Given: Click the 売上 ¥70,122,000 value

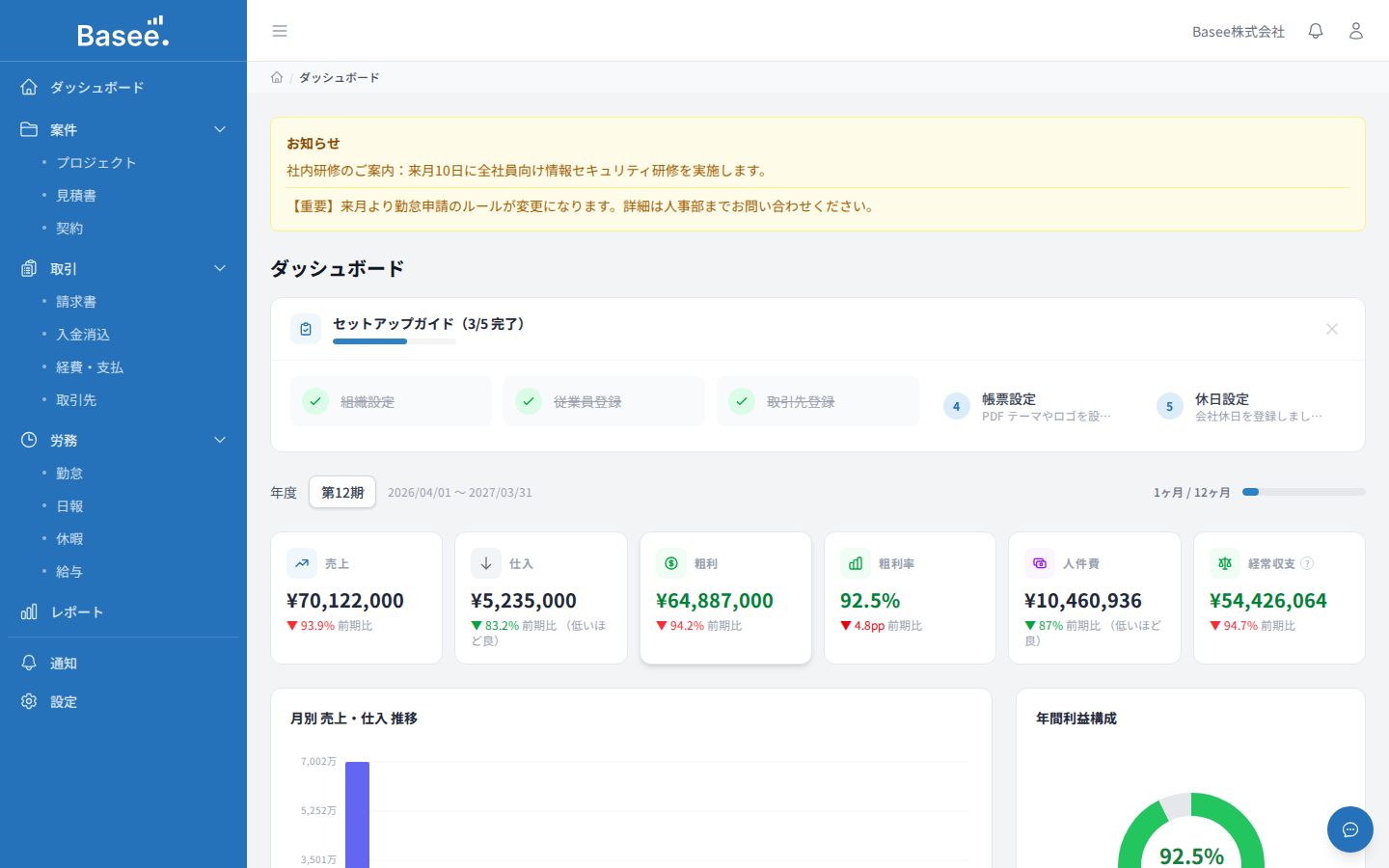Looking at the screenshot, I should point(345,600).
